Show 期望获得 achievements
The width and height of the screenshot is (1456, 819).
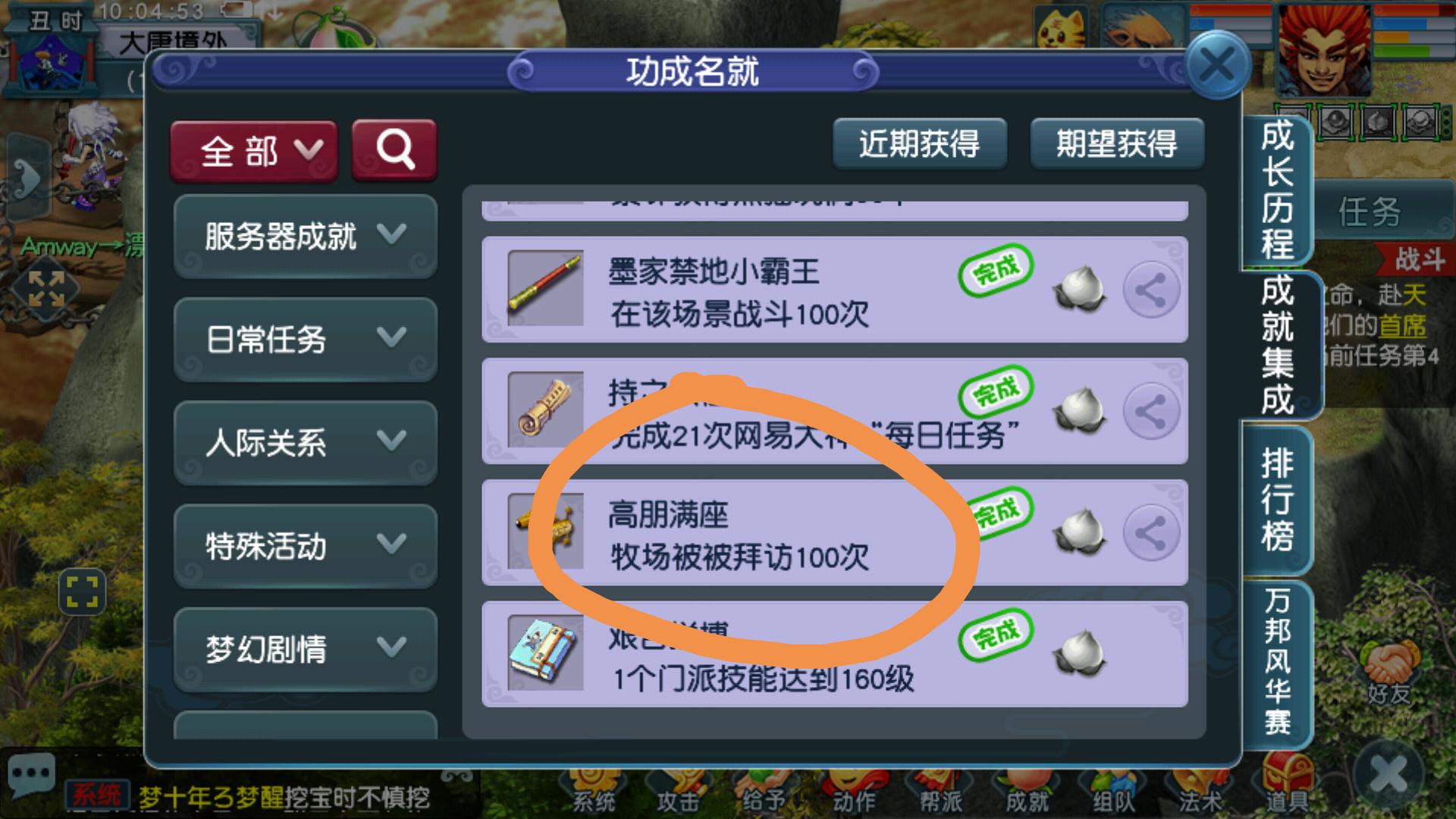(x=1116, y=143)
